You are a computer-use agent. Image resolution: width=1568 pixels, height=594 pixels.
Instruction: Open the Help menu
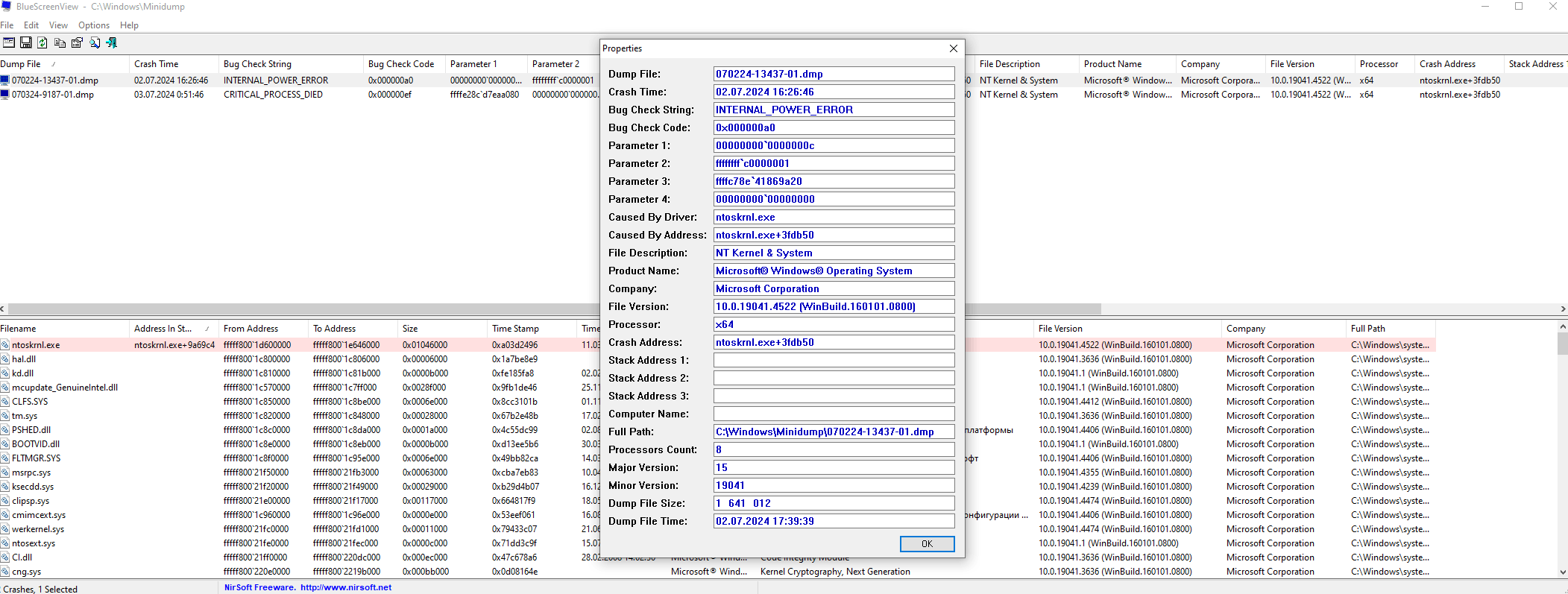129,25
